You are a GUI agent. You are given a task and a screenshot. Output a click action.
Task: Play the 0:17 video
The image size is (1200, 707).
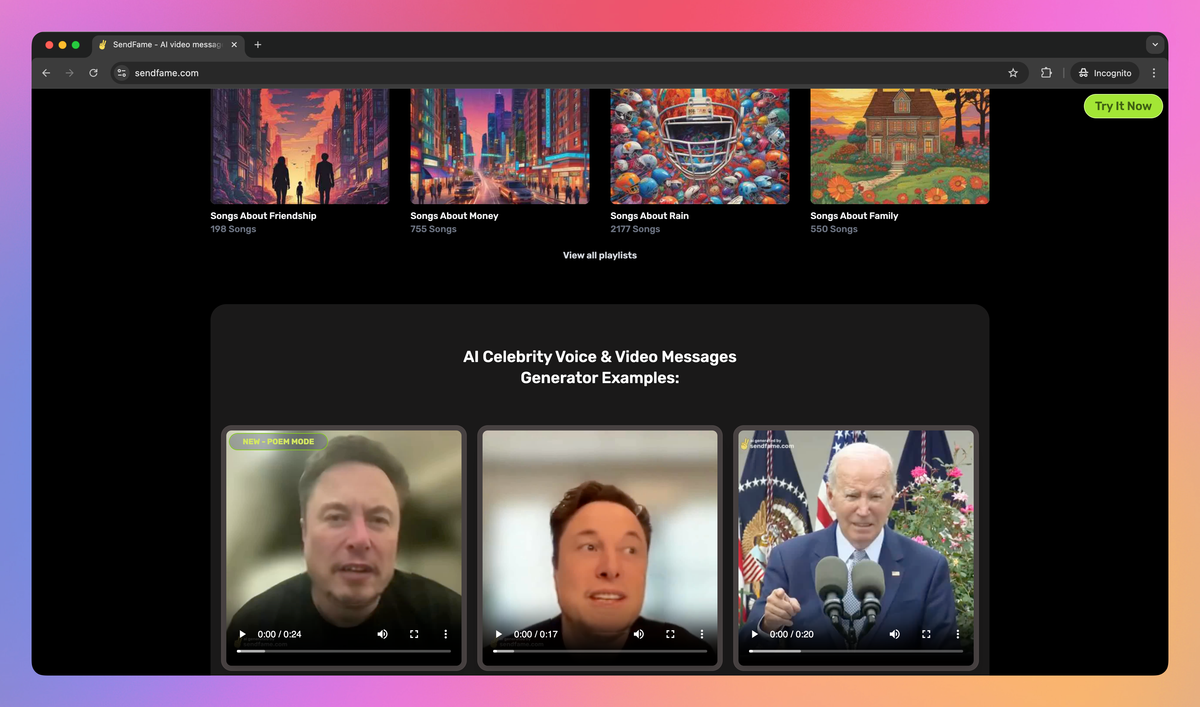(499, 634)
